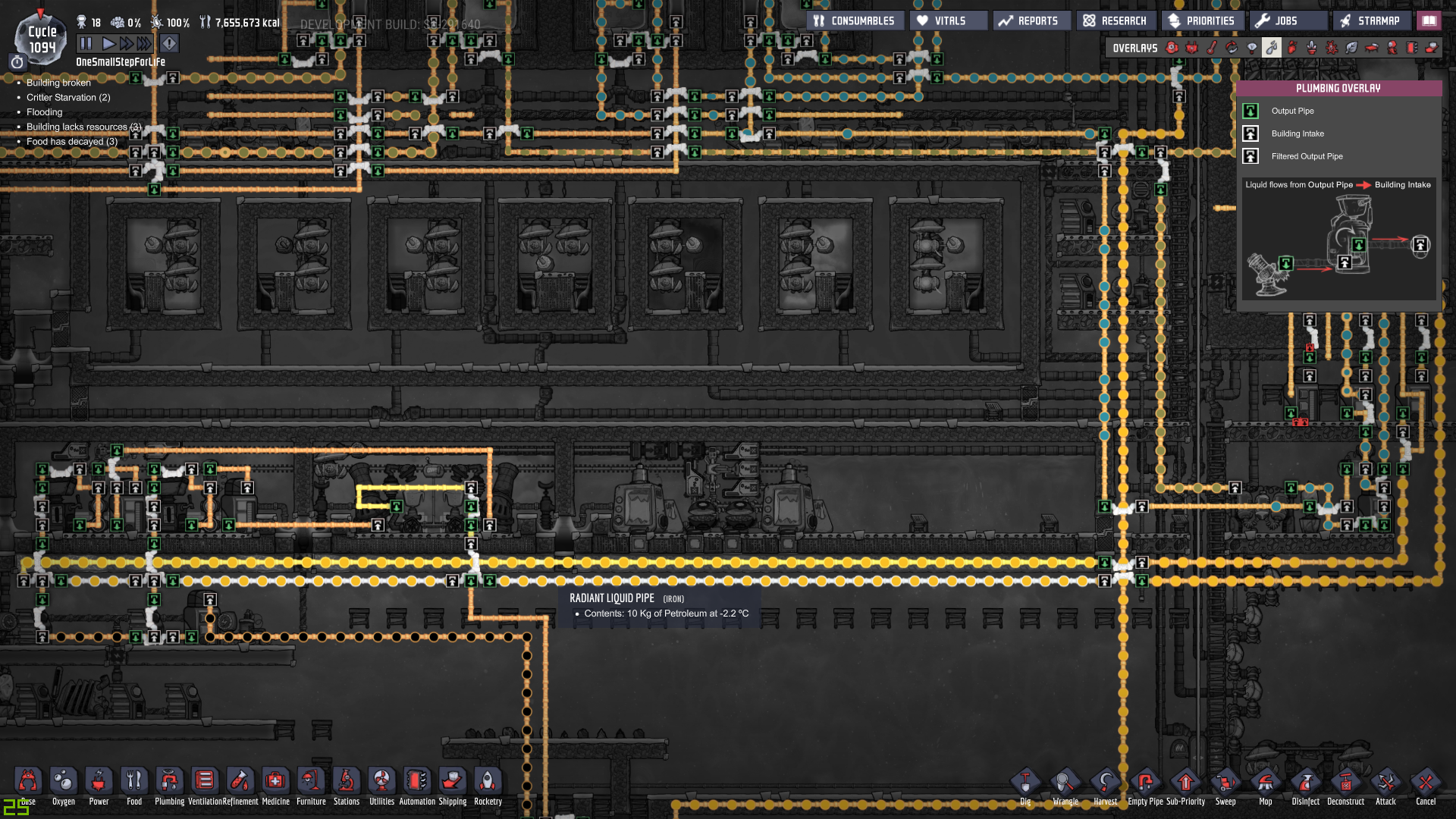Toggle the Oxygen overlay
This screenshot has width=1456, height=819.
1172,48
